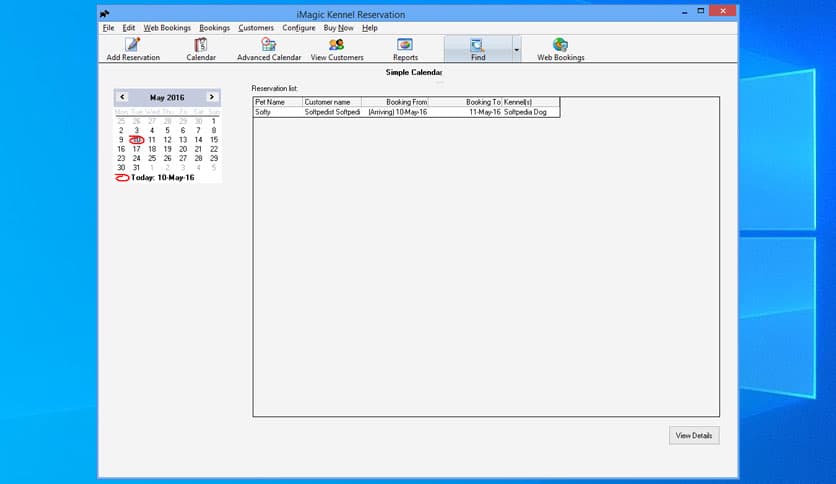This screenshot has height=484, width=836.
Task: Select May 1 in the calendar
Action: pos(214,121)
